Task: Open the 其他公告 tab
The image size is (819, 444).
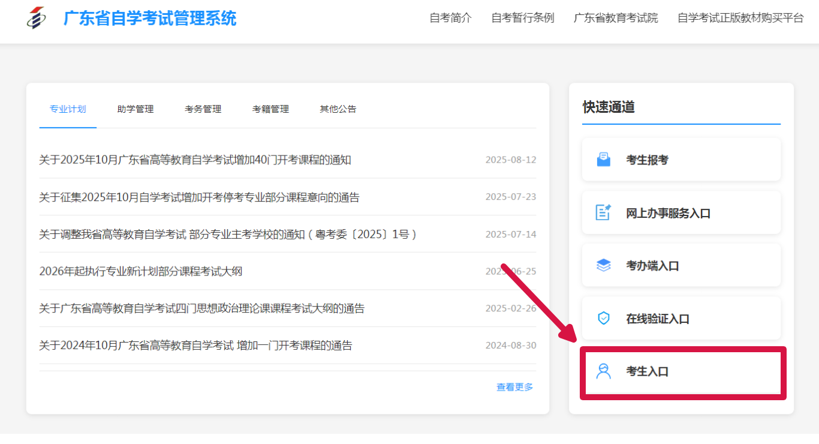Action: click(338, 109)
